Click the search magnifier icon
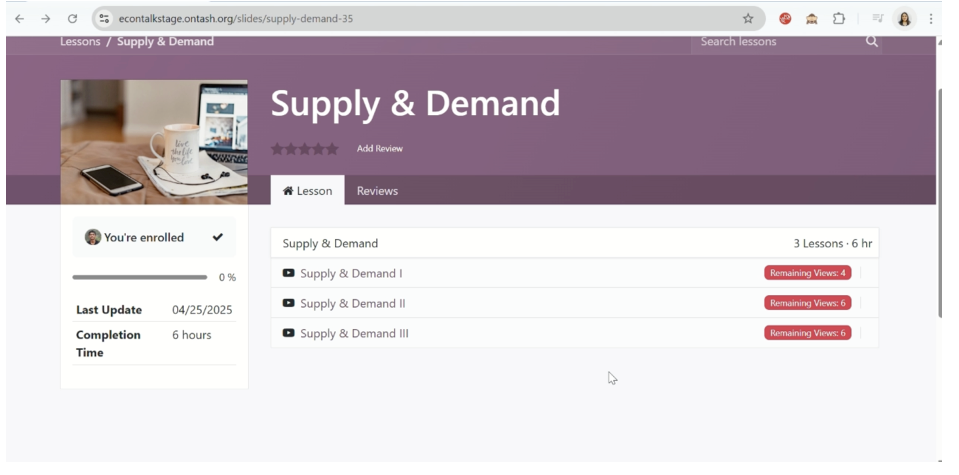This screenshot has width=959, height=475. (871, 42)
